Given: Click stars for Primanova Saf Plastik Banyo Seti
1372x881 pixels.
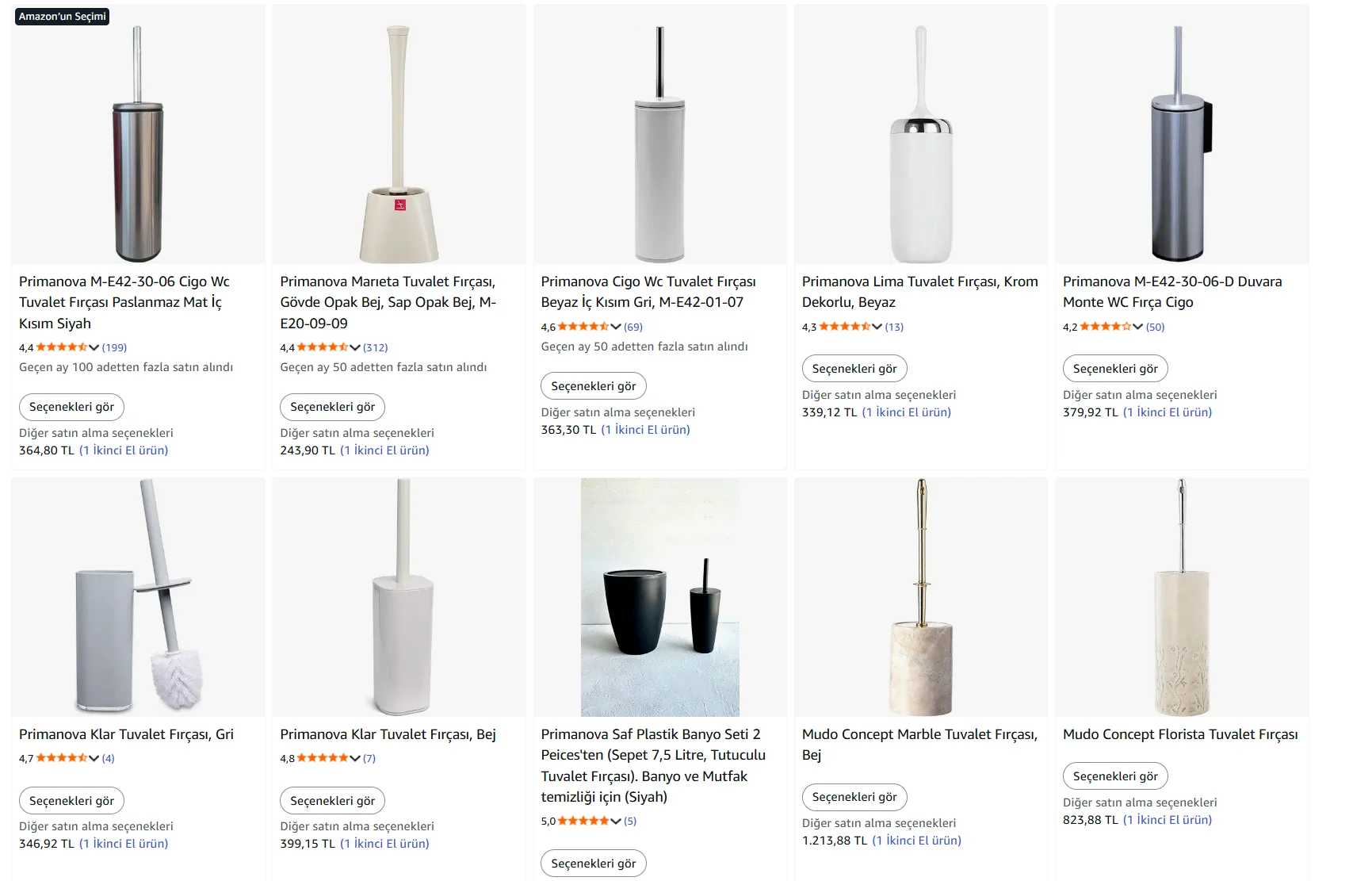Looking at the screenshot, I should [583, 821].
